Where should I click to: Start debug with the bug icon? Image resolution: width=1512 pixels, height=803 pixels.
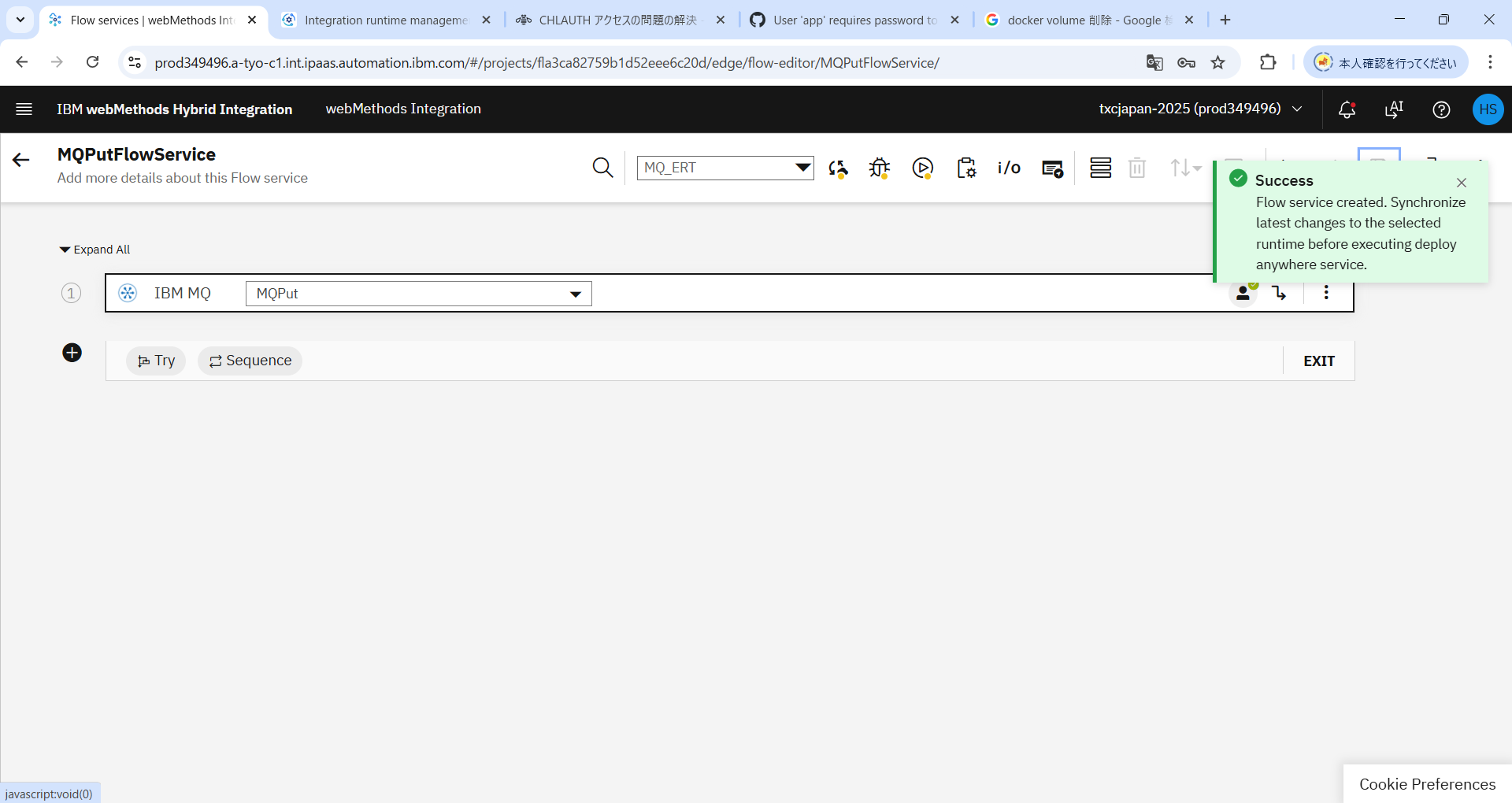(x=880, y=168)
